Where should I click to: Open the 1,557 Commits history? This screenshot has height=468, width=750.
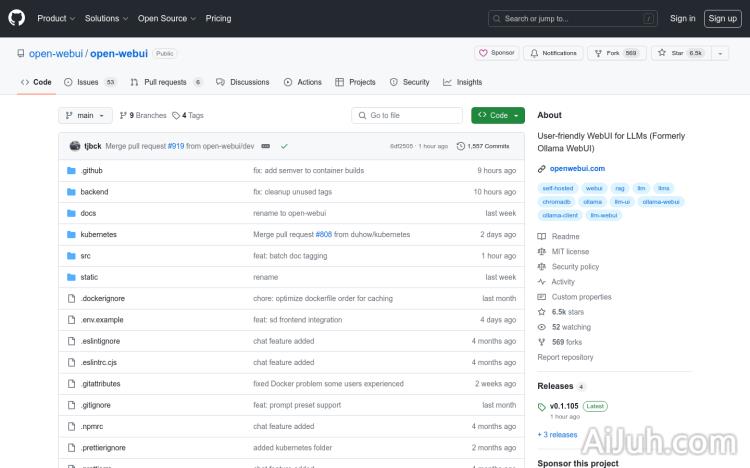483,146
